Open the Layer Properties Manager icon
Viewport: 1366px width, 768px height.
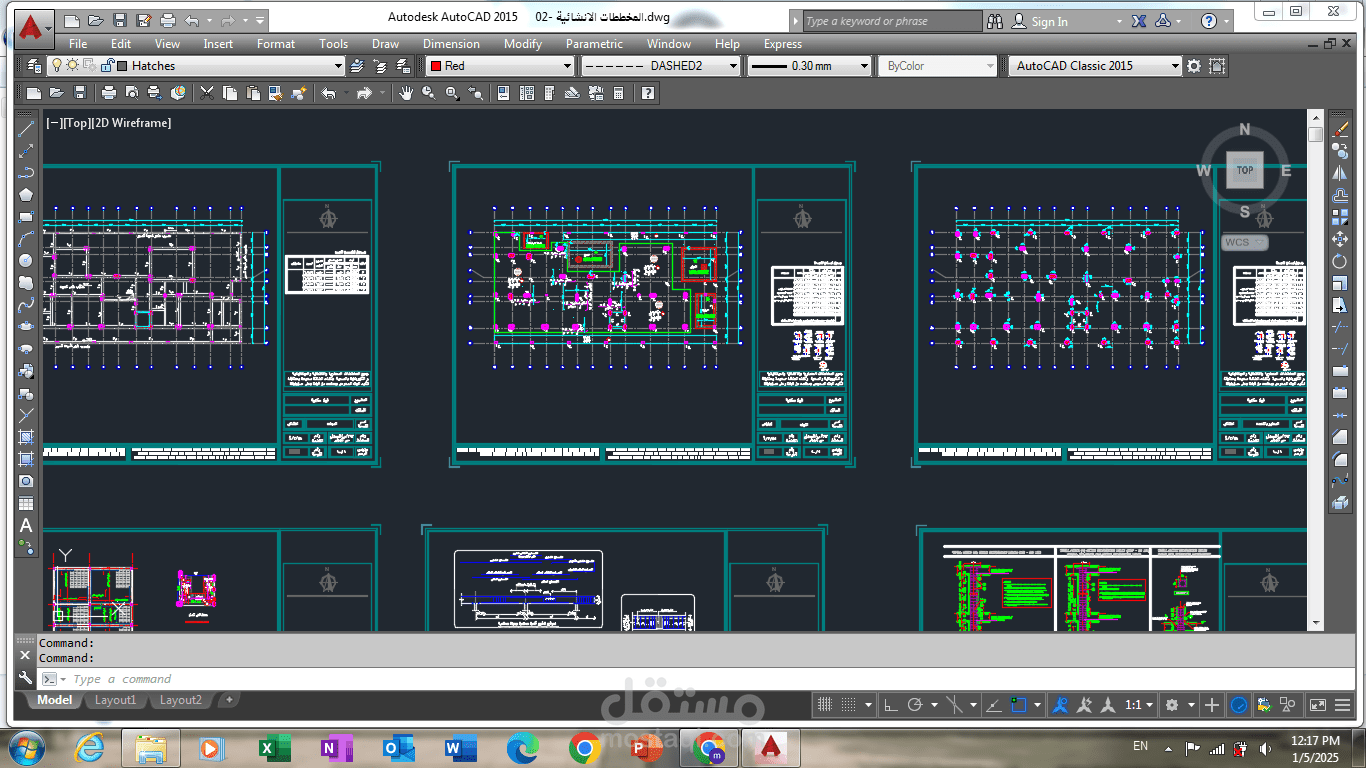(34, 66)
